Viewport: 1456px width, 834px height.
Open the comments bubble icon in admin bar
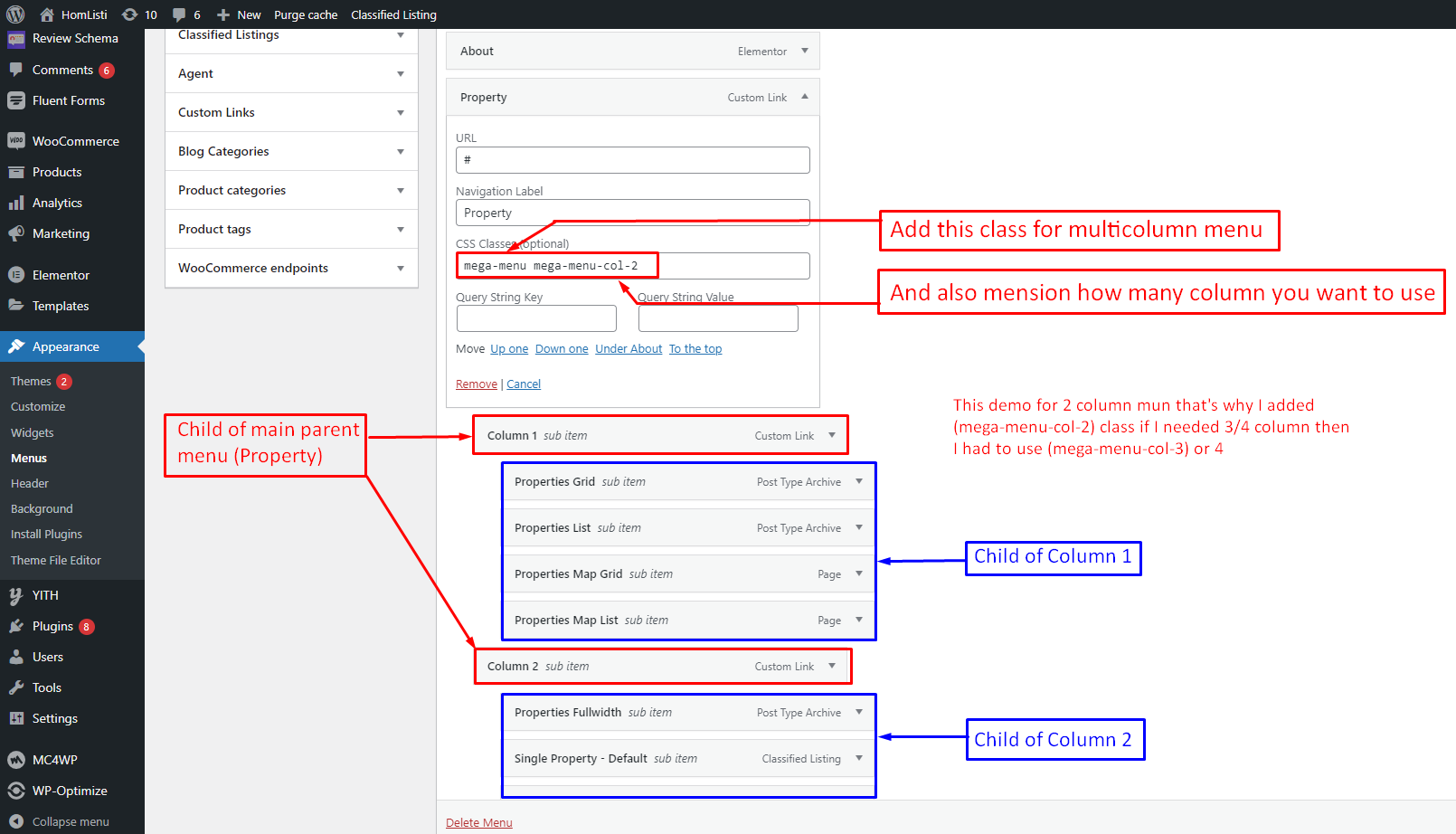tap(179, 14)
